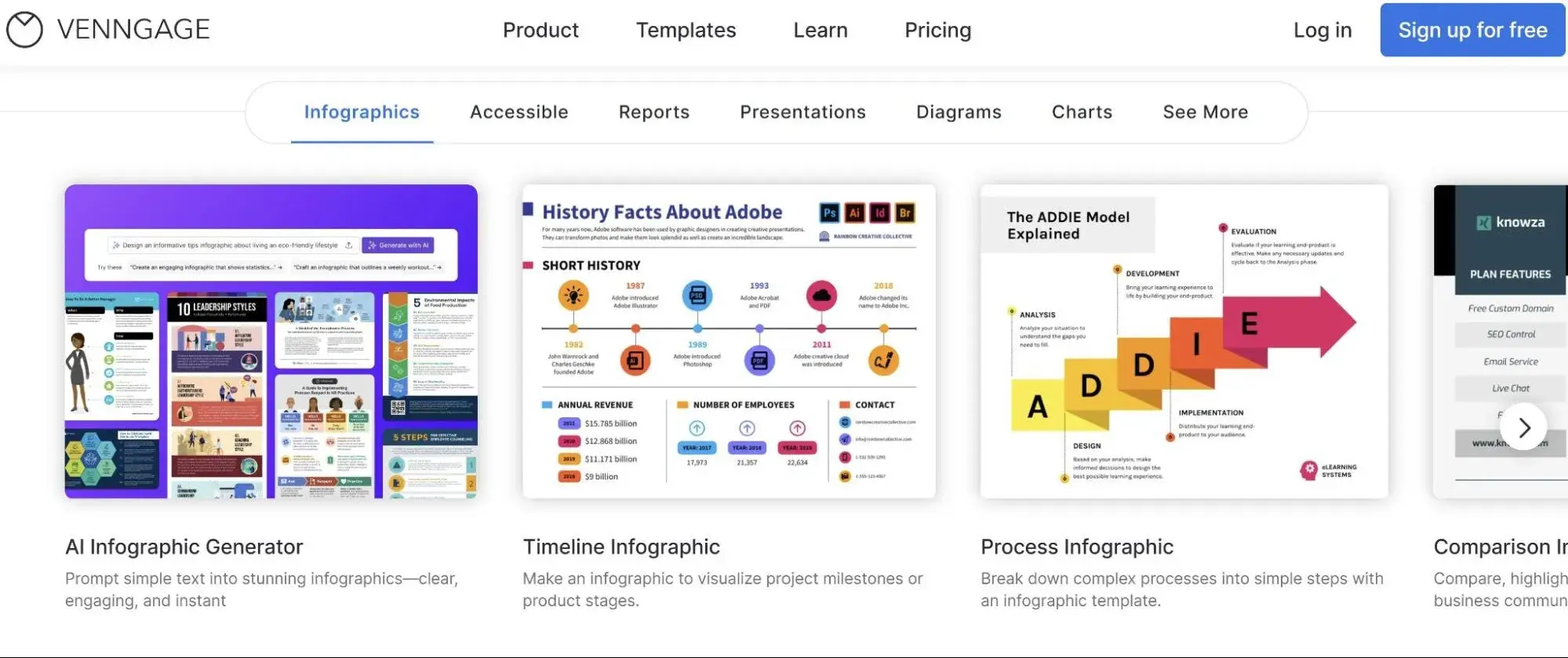
Task: Open the Product menu
Action: tap(540, 30)
